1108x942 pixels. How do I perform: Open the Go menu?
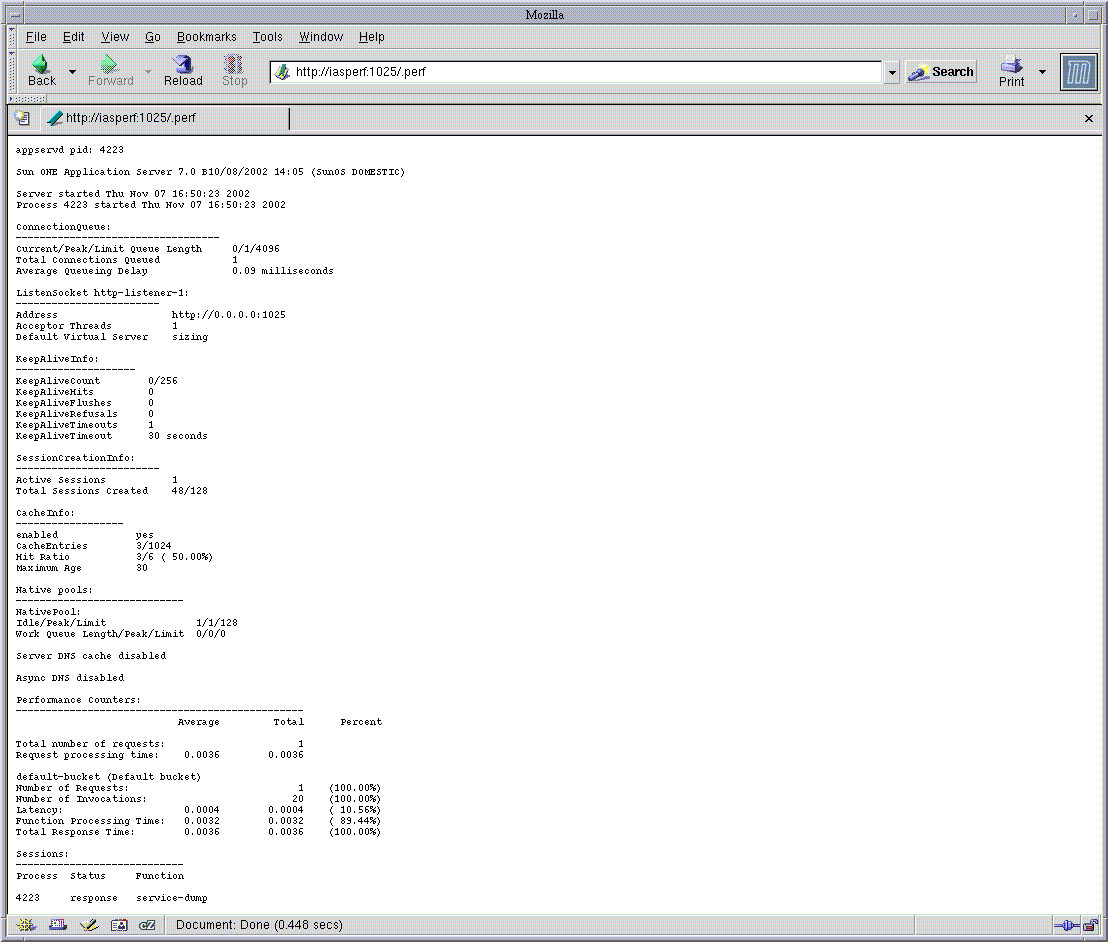(x=153, y=37)
